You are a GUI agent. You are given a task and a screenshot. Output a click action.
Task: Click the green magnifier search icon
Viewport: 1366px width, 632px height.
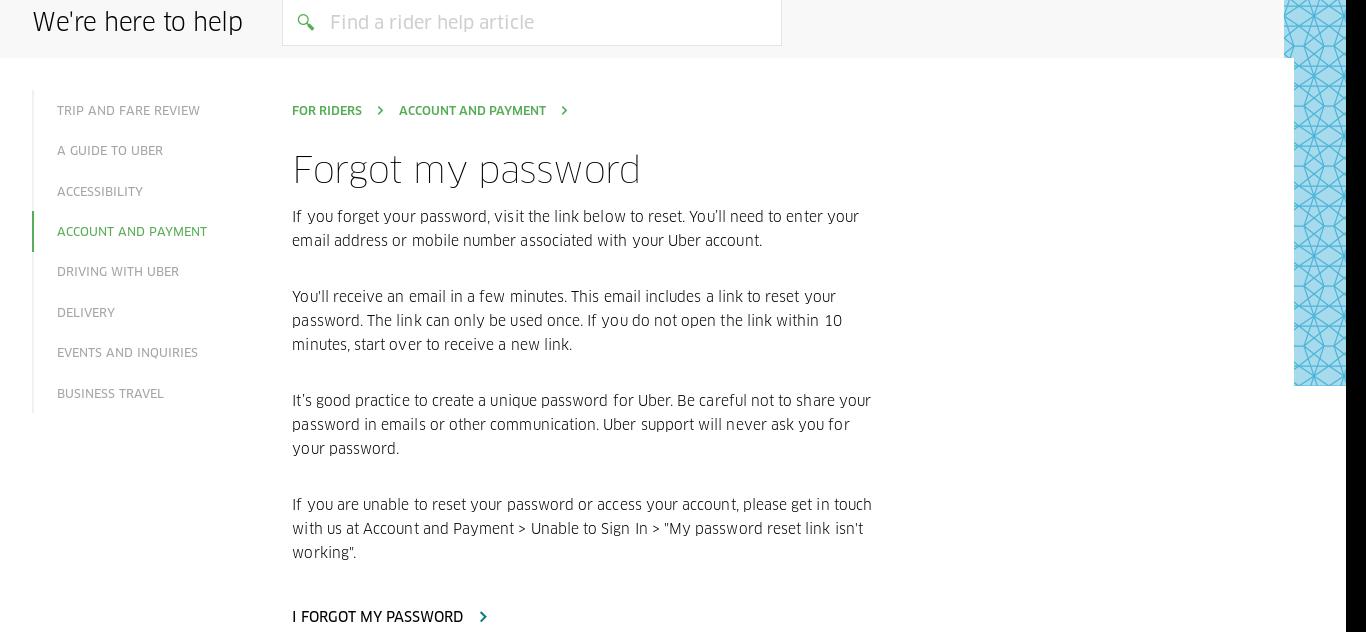pos(306,22)
